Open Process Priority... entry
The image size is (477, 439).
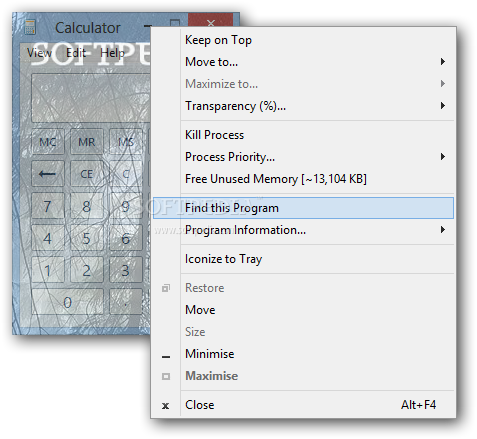[303, 157]
